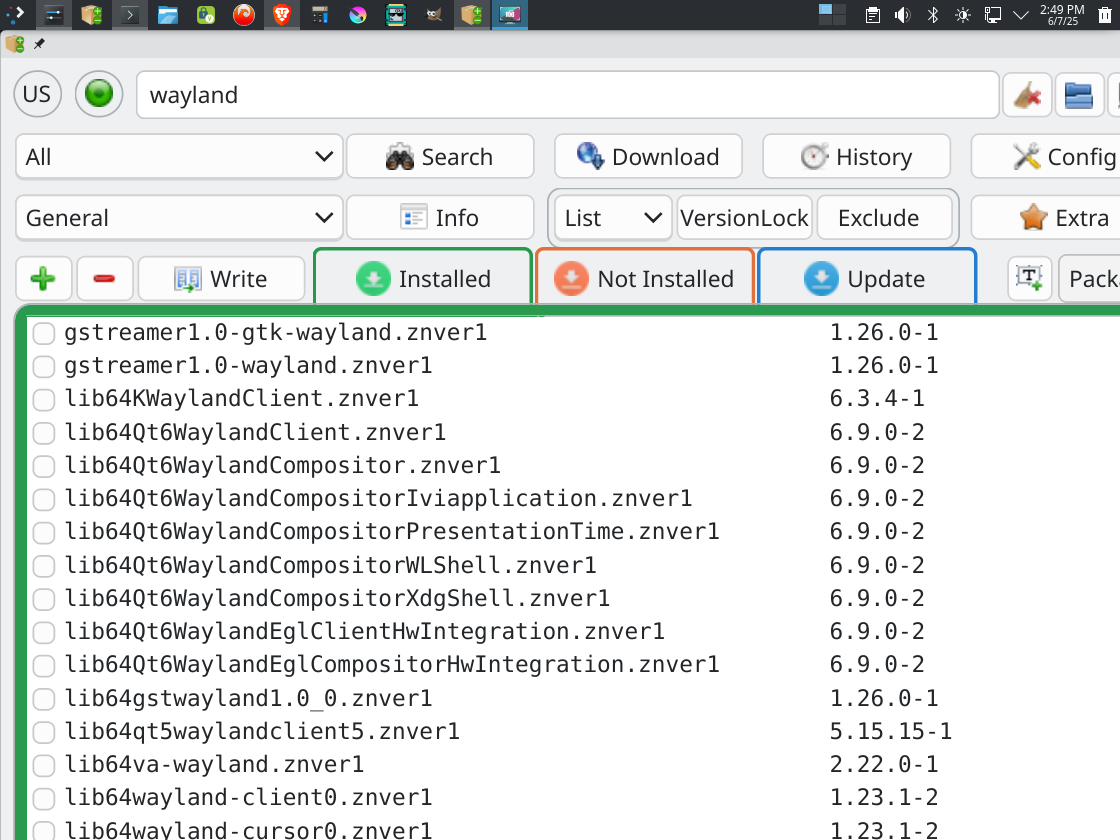
Task: Open the system settings taskbar icon
Action: coord(54,14)
